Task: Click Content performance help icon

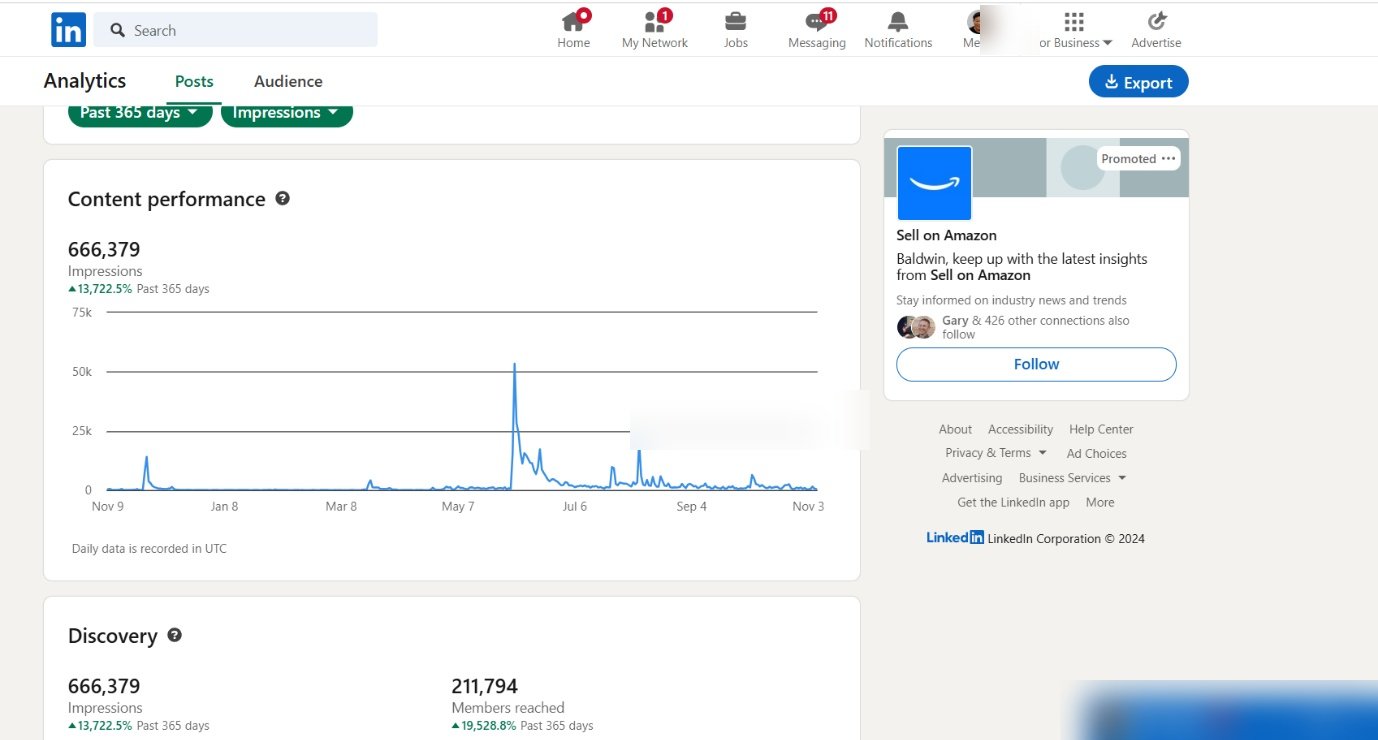Action: click(282, 198)
